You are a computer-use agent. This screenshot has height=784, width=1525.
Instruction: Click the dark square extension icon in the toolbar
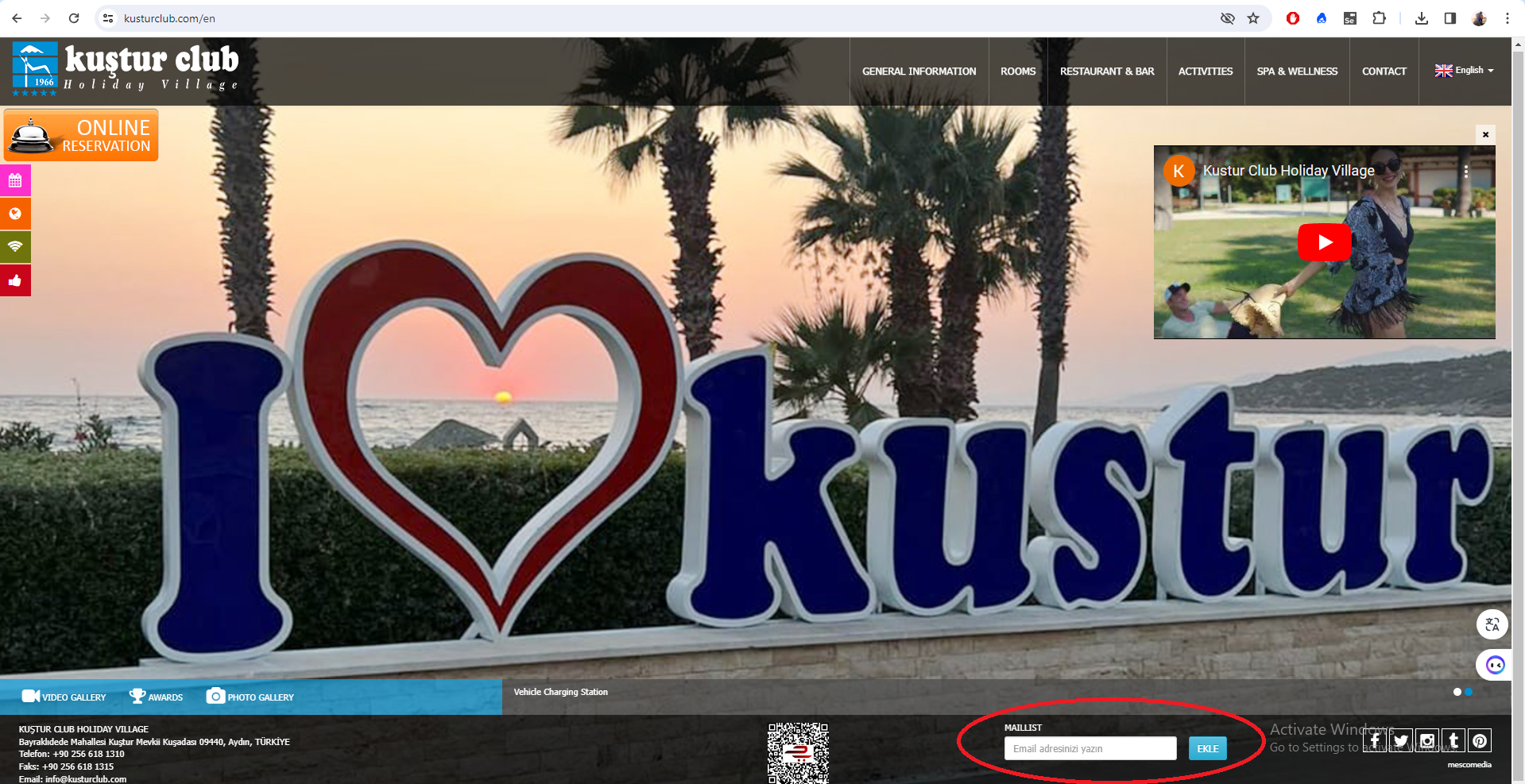[1350, 18]
